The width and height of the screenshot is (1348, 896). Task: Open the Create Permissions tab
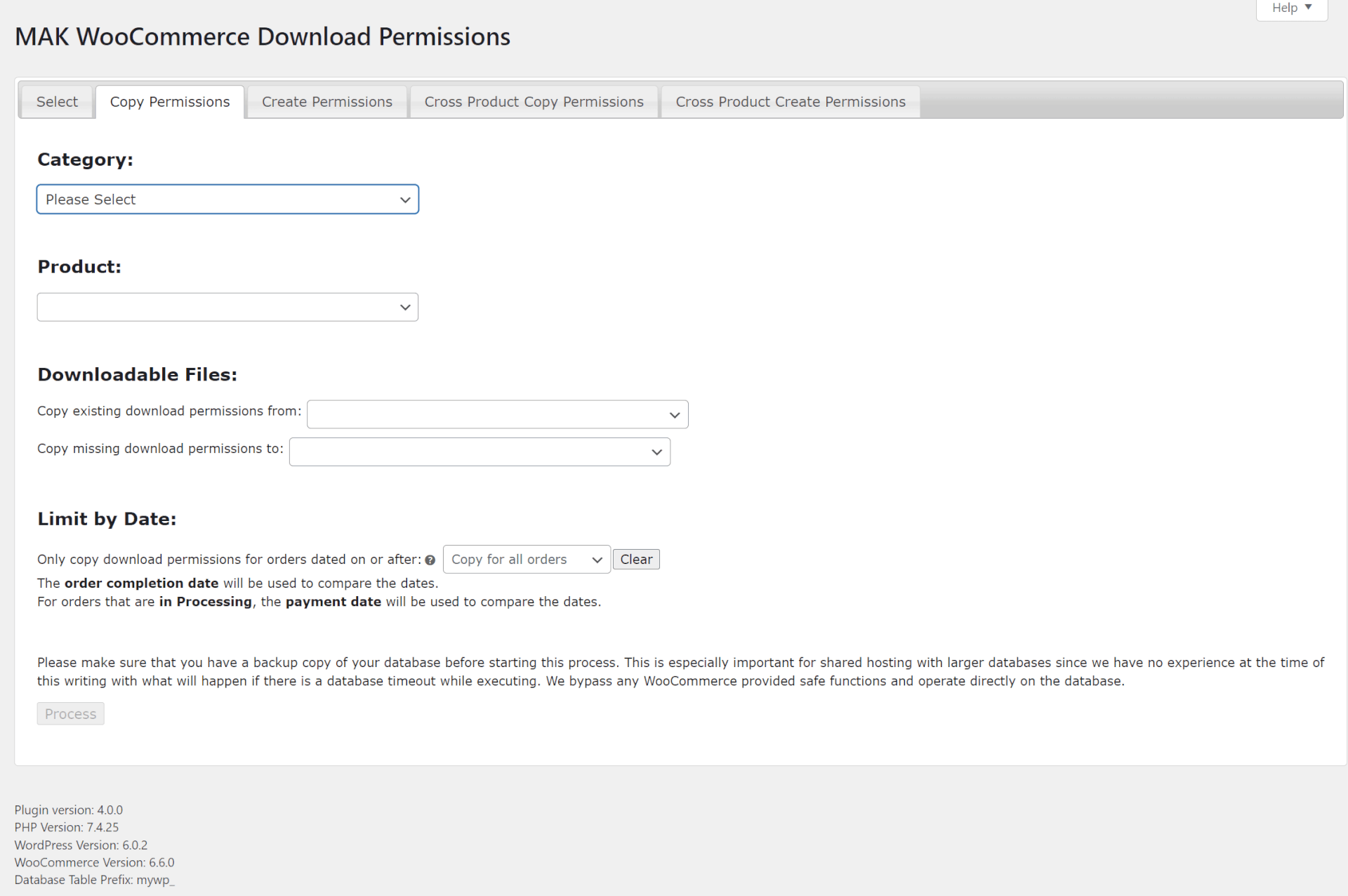pyautogui.click(x=326, y=102)
